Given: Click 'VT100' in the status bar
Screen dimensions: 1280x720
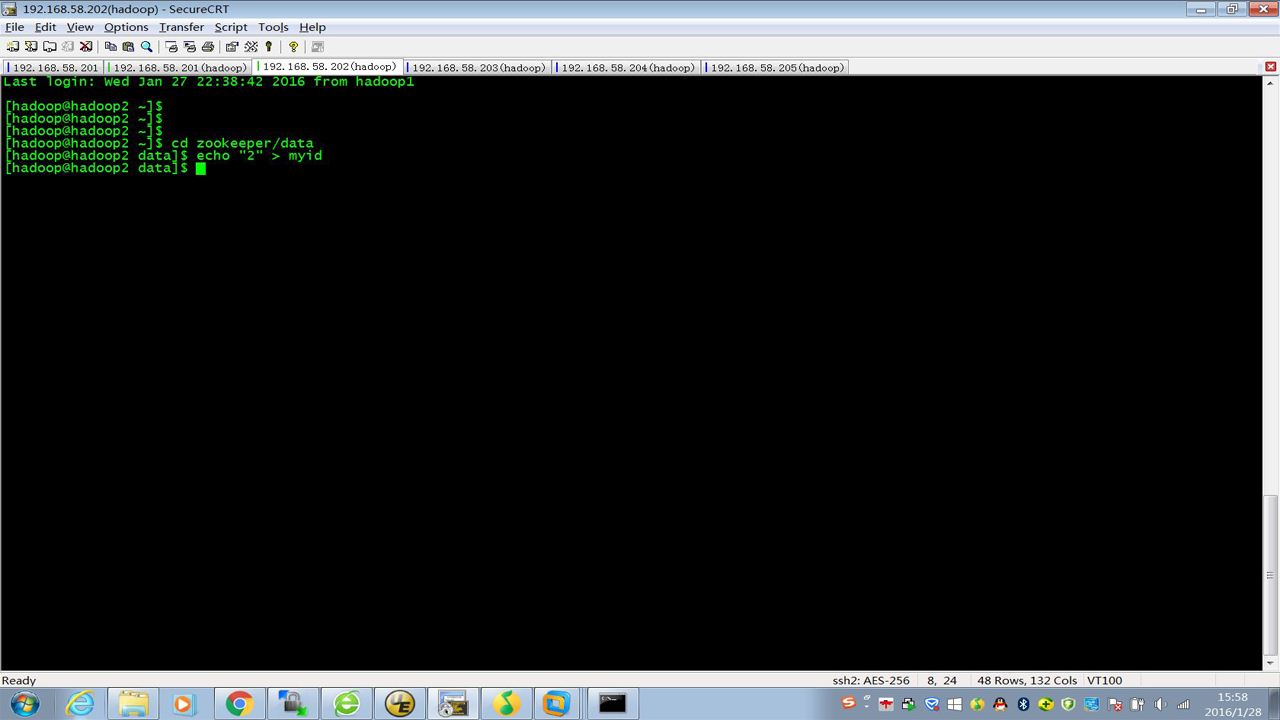Looking at the screenshot, I should (1105, 680).
